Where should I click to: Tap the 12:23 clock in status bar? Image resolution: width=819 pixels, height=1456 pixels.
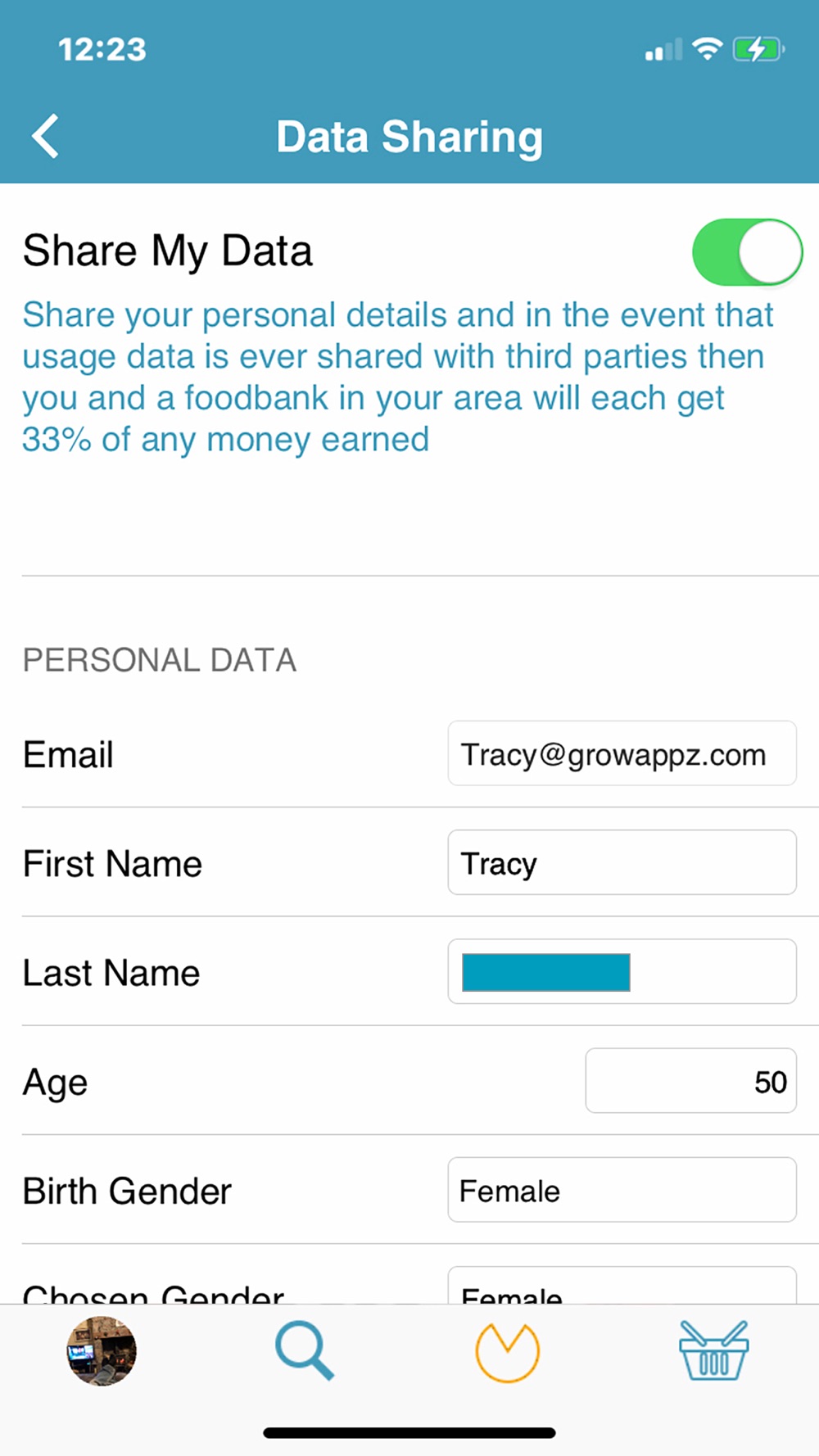coord(102,50)
